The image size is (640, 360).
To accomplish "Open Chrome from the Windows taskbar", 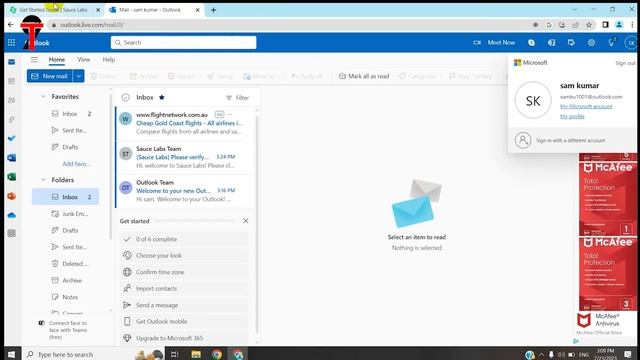I will [217, 354].
